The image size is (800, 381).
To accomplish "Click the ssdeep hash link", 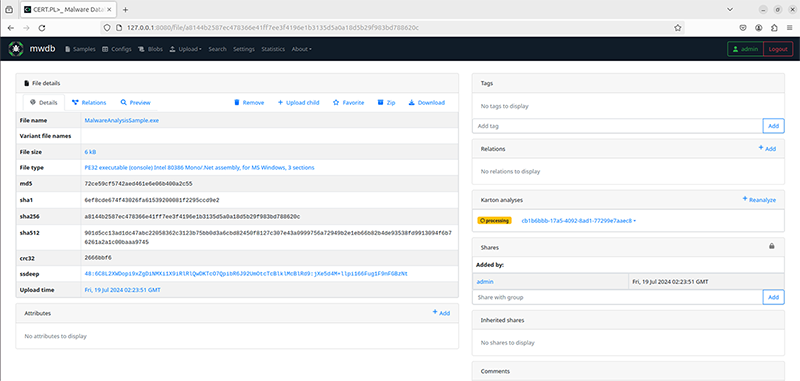I will 246,274.
